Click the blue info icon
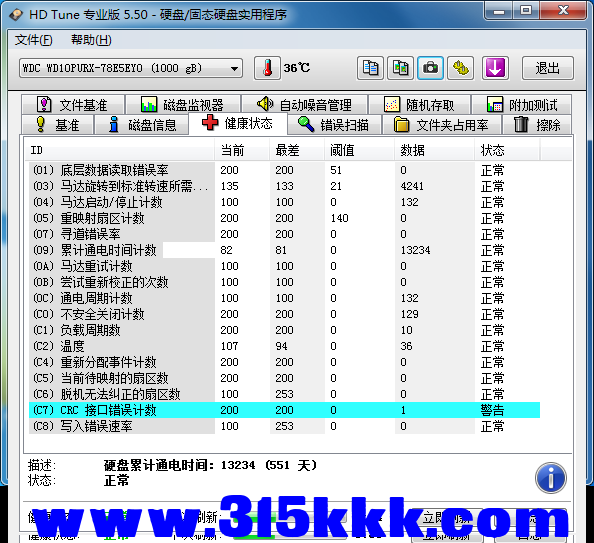 pyautogui.click(x=551, y=478)
